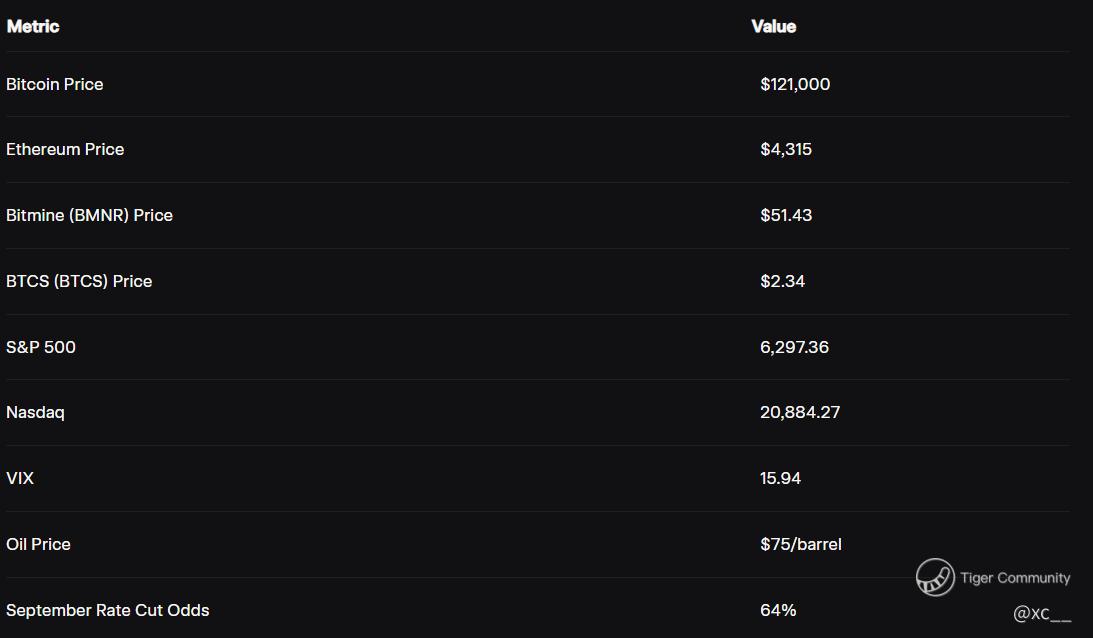Select the September Rate Cut Odds label

point(107,610)
